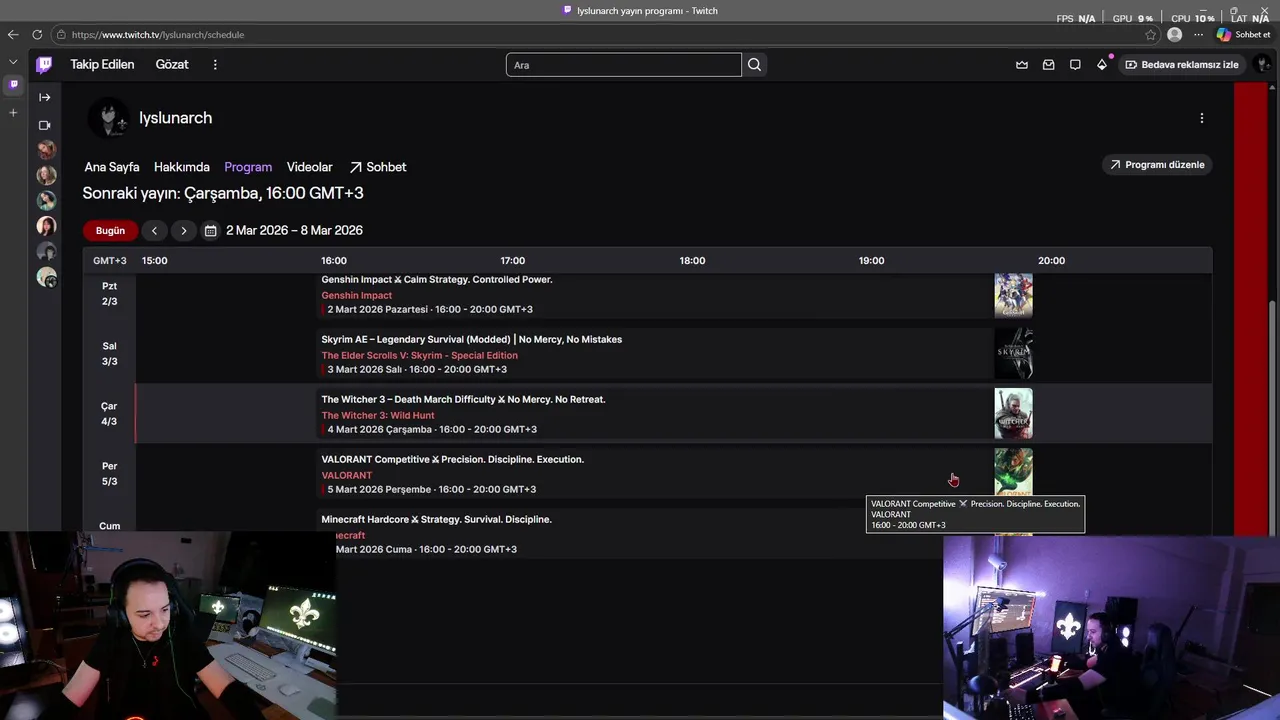
Task: Click the channel three-dot options menu
Action: point(1201,118)
